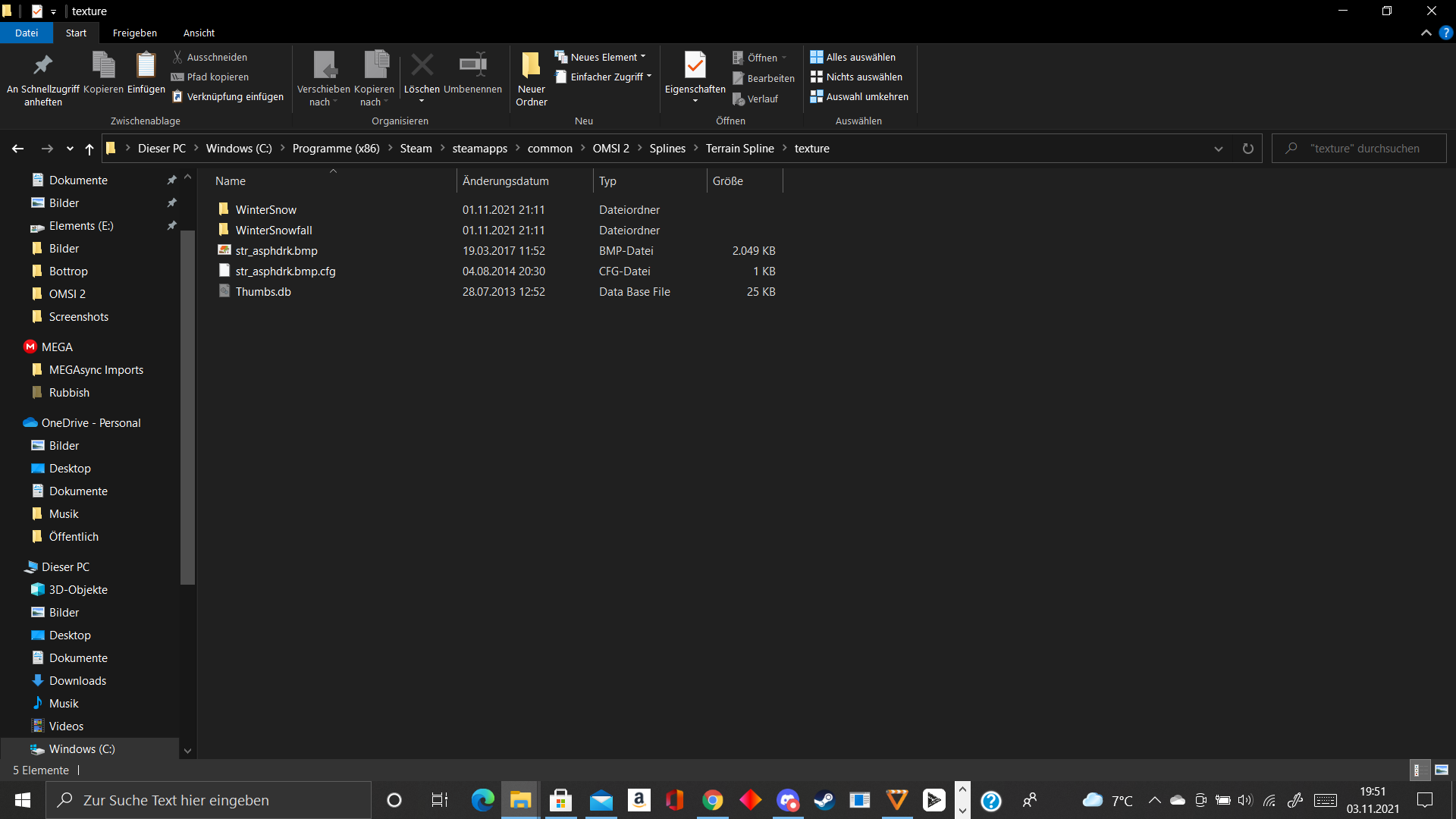The height and width of the screenshot is (819, 1456).
Task: Switch to large thumbnails view toggle
Action: pos(1442,770)
